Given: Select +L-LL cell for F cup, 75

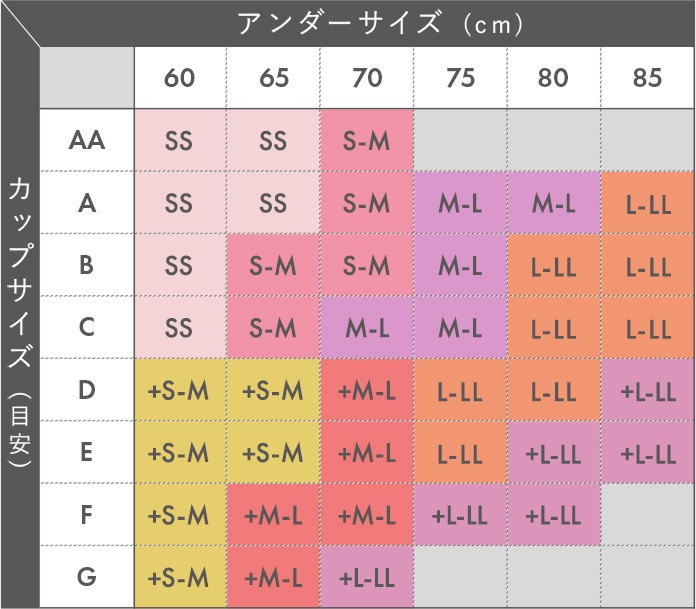Looking at the screenshot, I should pyautogui.click(x=460, y=514).
